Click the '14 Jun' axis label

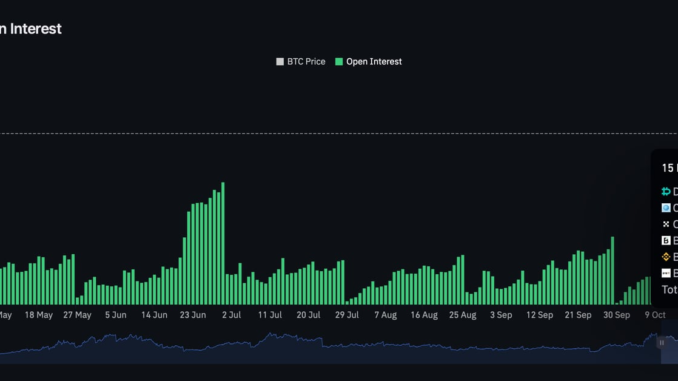154,315
